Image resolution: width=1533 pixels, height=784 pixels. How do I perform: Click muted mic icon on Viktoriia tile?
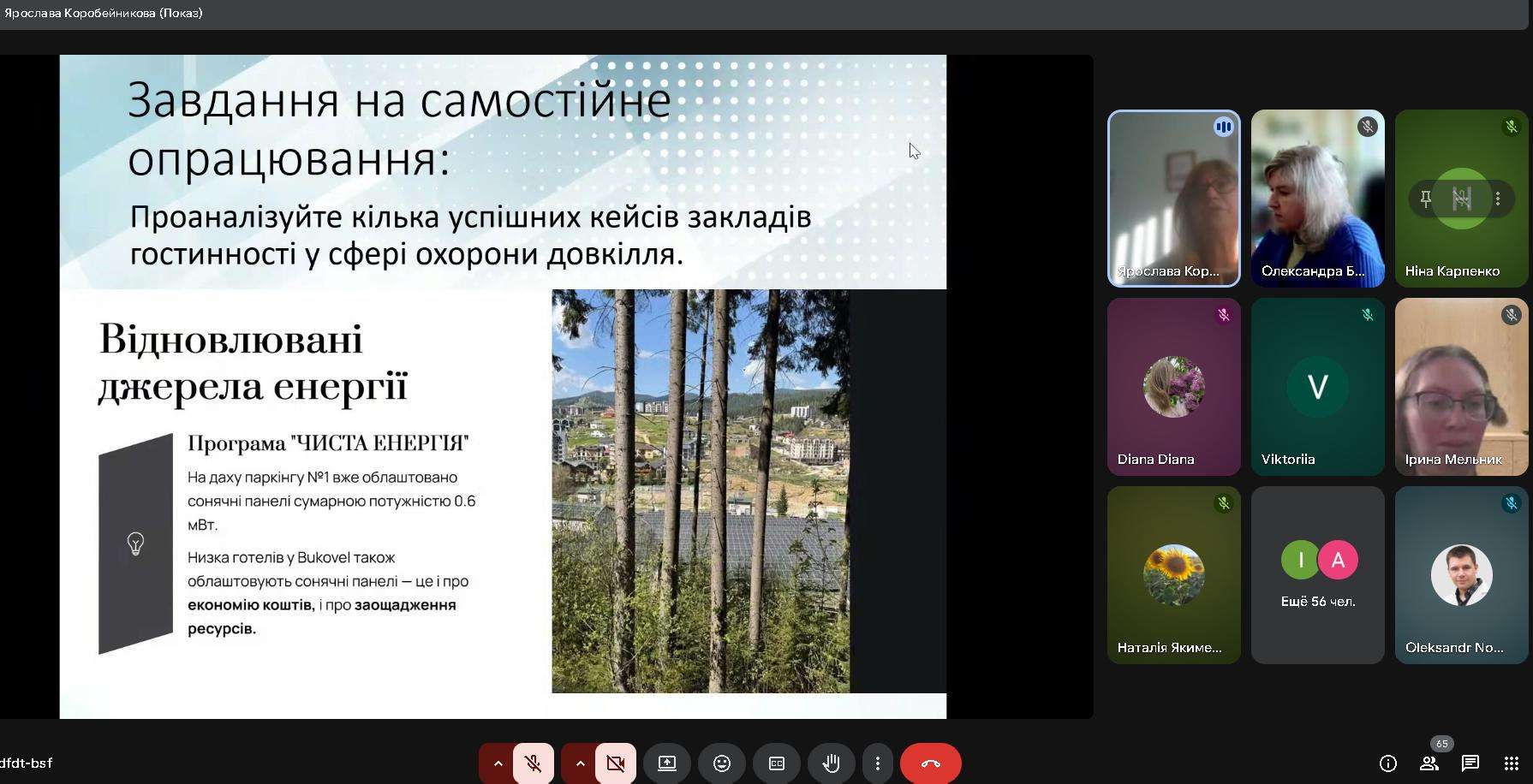(x=1367, y=315)
